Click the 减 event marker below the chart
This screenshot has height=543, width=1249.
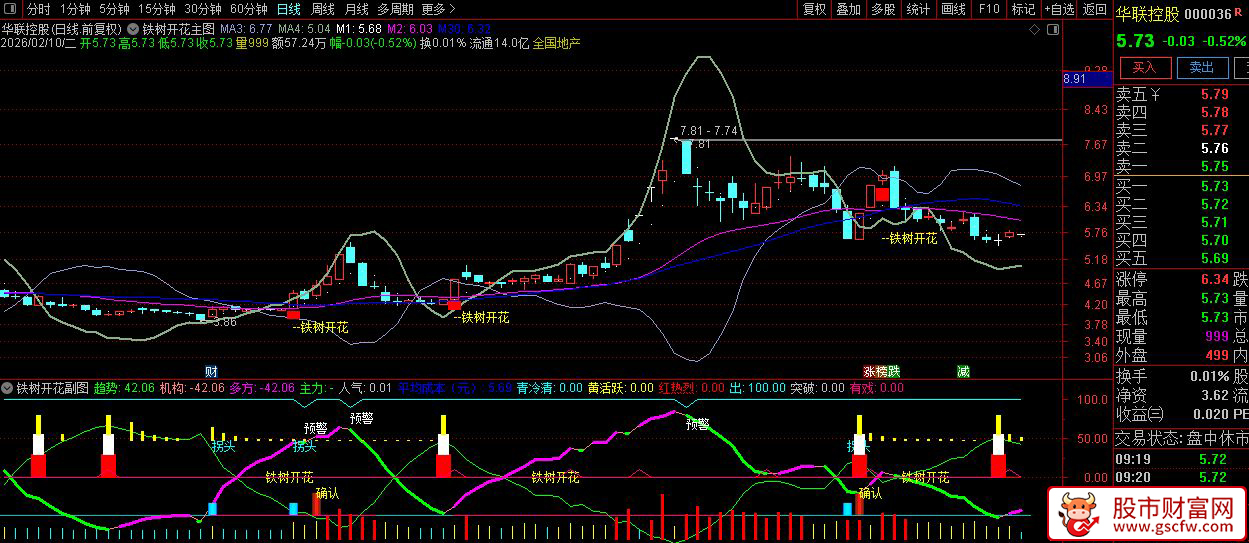(963, 371)
